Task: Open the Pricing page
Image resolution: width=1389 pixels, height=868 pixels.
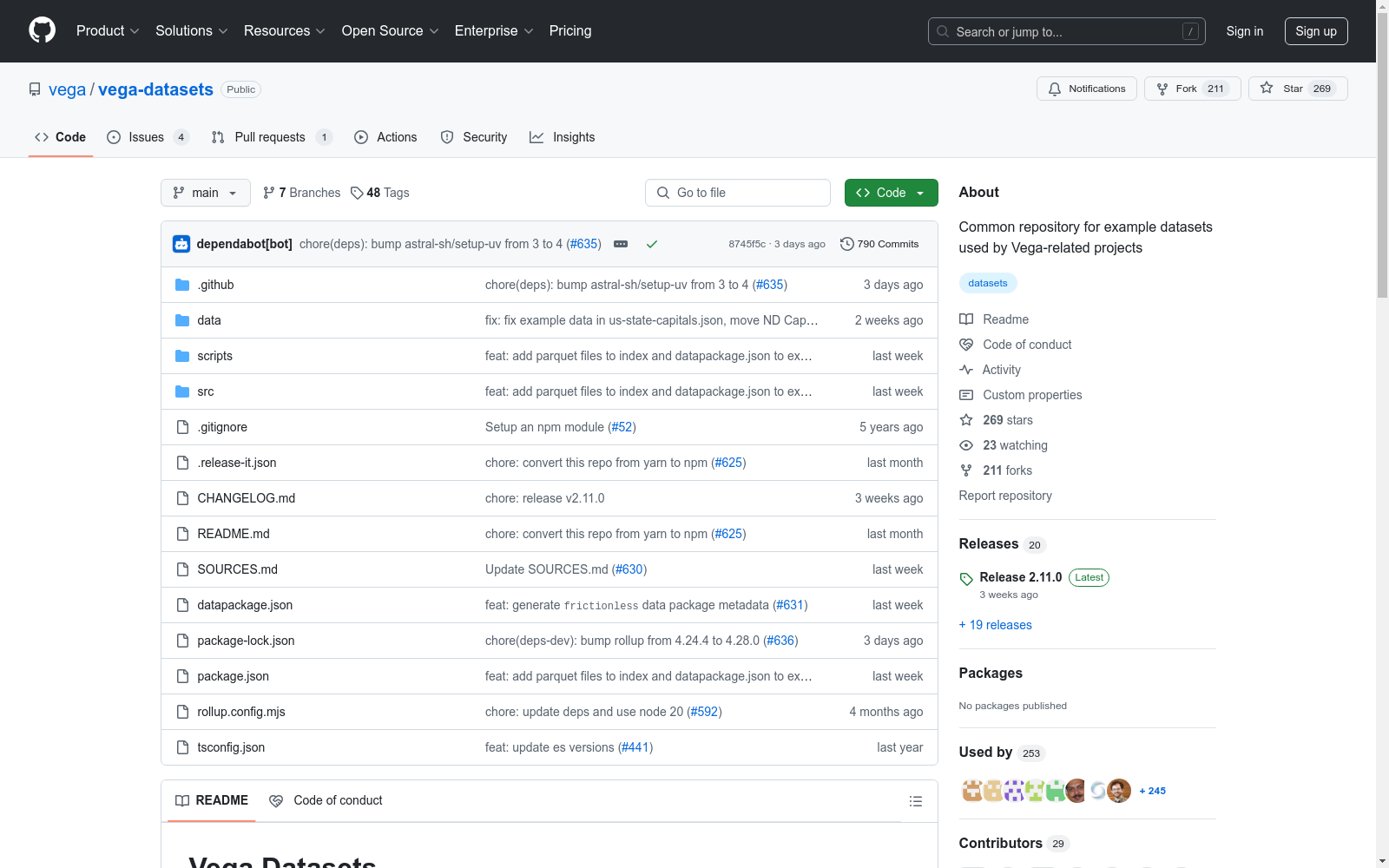Action: (x=570, y=31)
